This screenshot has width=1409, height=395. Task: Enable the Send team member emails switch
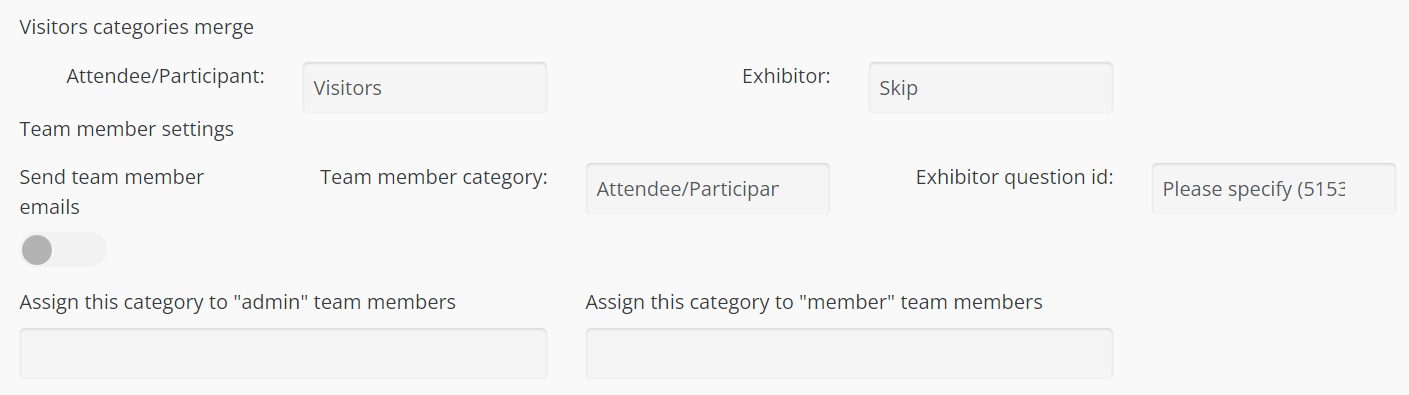pyautogui.click(x=63, y=250)
